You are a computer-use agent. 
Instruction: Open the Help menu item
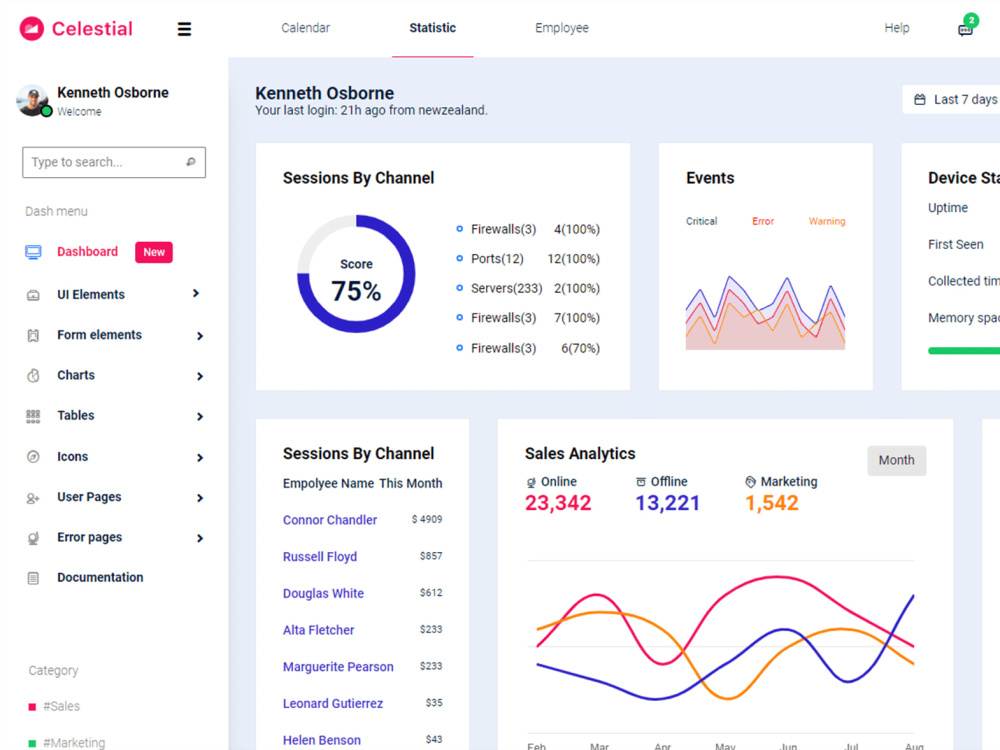point(897,28)
